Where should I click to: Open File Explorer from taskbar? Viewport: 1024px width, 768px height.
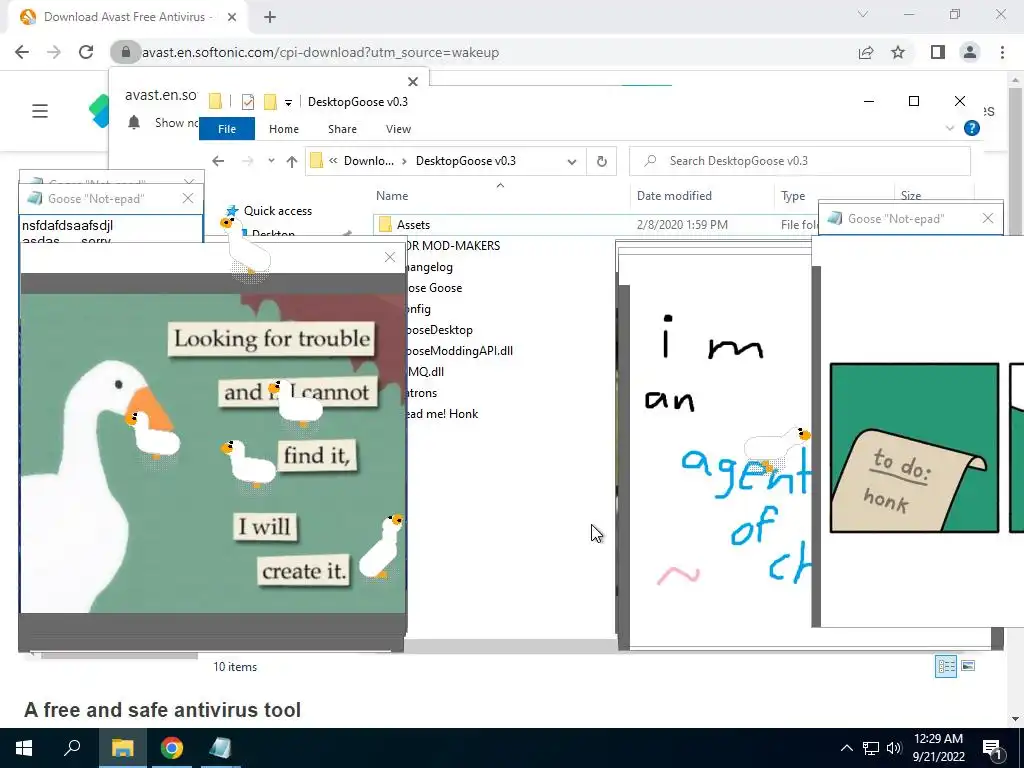(x=122, y=748)
